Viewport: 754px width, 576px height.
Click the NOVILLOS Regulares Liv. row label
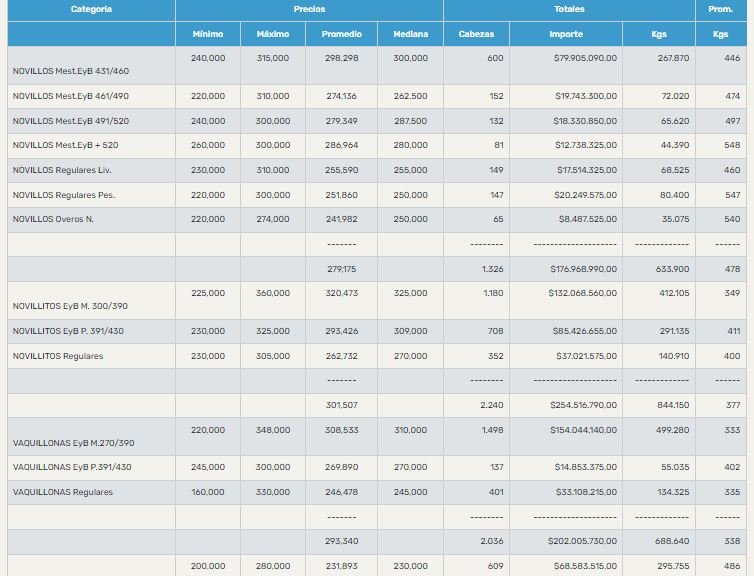[62, 171]
